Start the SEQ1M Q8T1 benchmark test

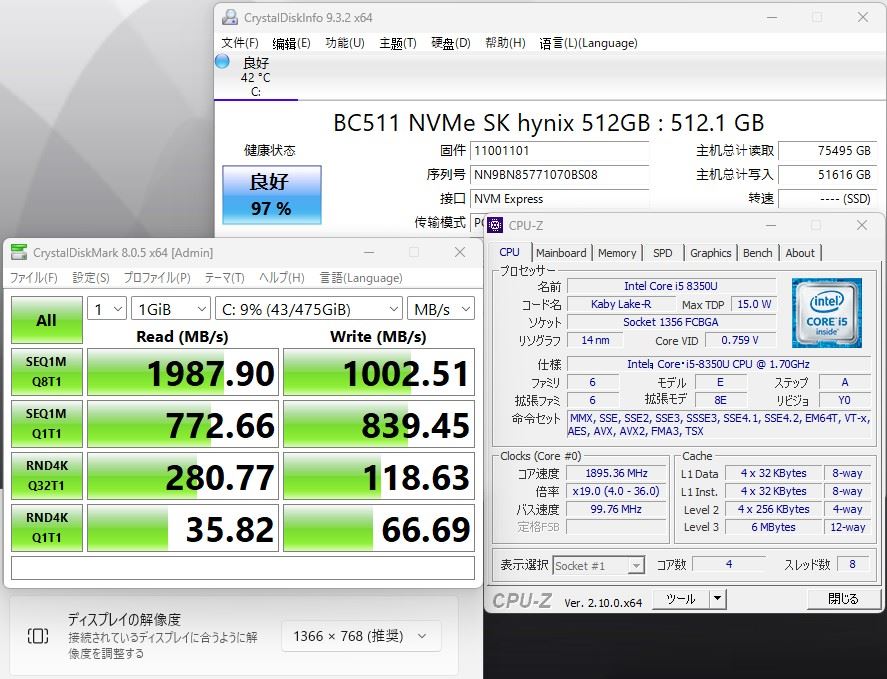46,372
